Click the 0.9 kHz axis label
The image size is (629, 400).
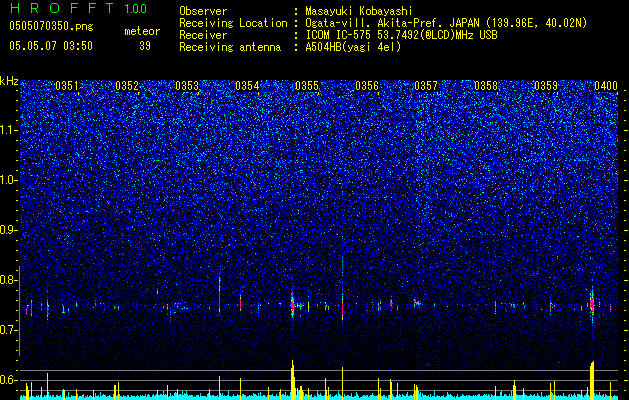point(9,230)
